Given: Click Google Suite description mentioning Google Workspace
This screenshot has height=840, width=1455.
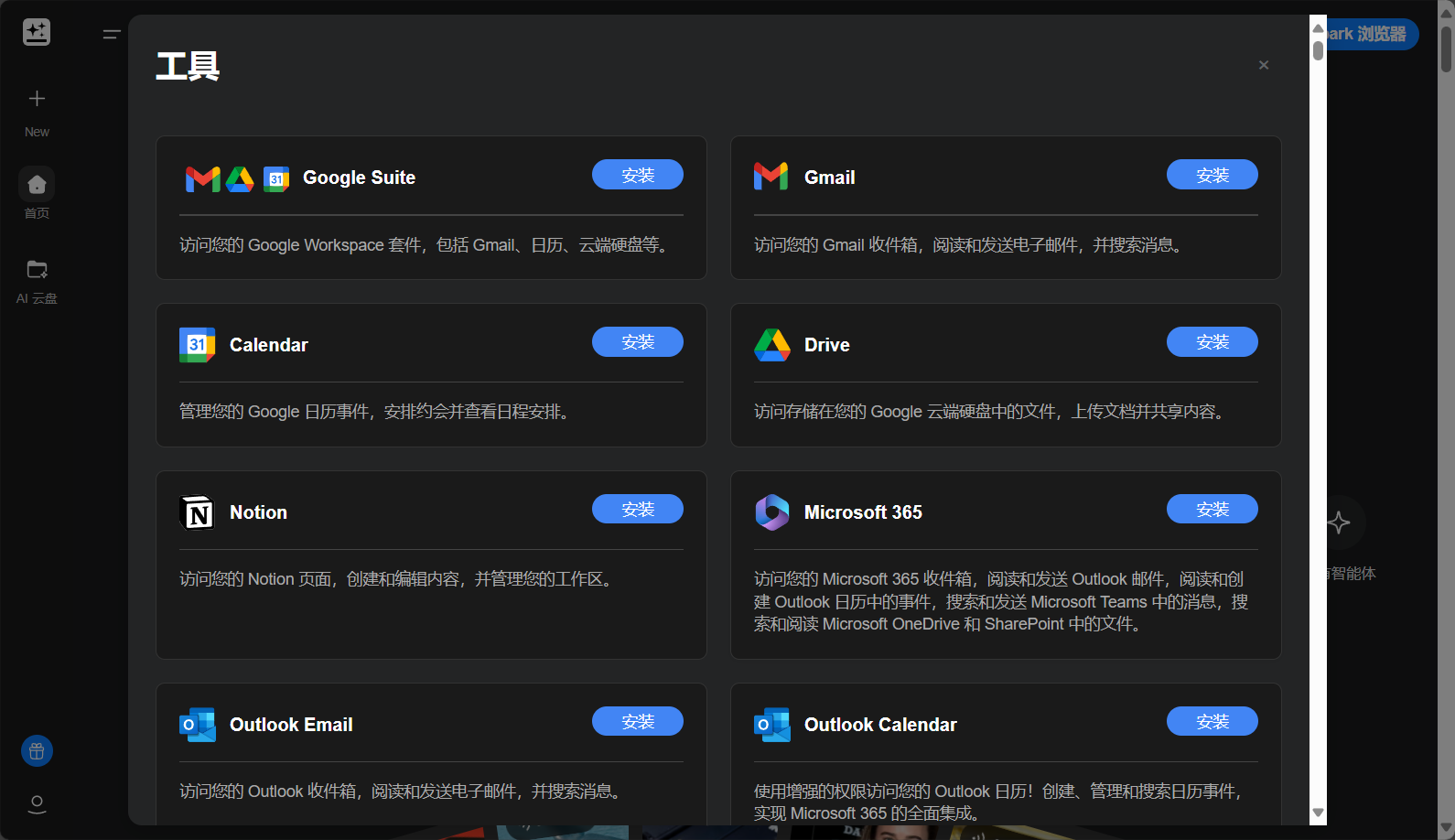Looking at the screenshot, I should point(426,245).
